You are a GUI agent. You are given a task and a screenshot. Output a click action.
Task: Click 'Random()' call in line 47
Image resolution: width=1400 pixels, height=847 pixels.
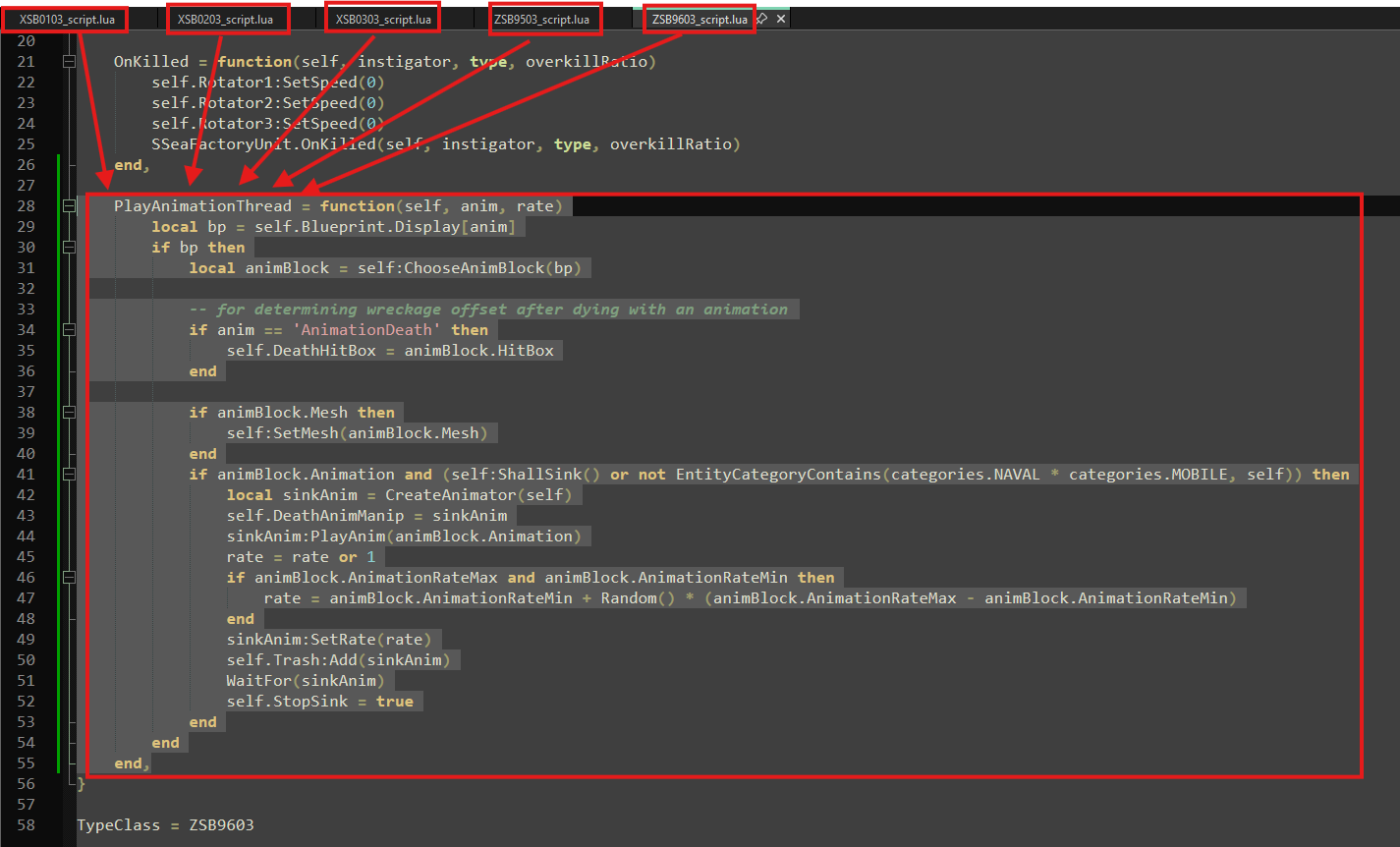point(639,598)
